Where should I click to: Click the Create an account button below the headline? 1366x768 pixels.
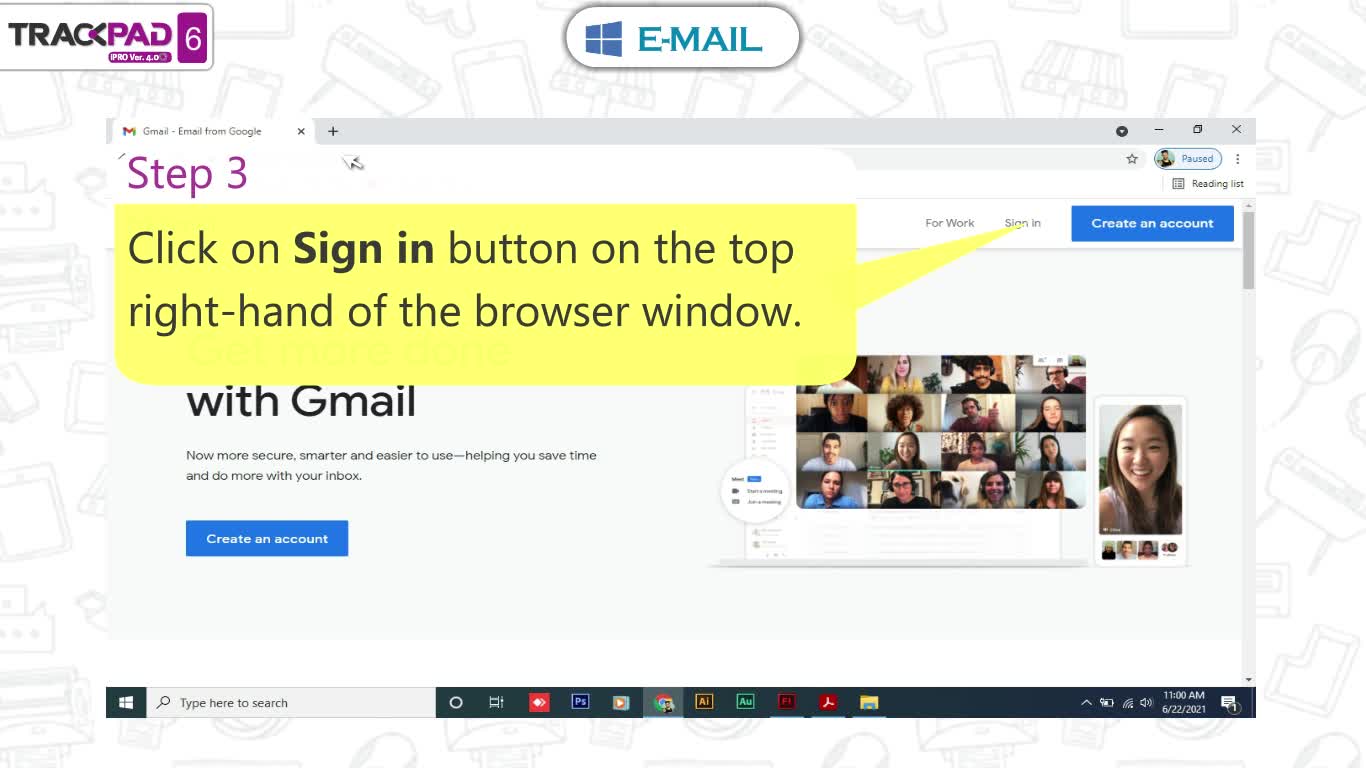coord(267,538)
